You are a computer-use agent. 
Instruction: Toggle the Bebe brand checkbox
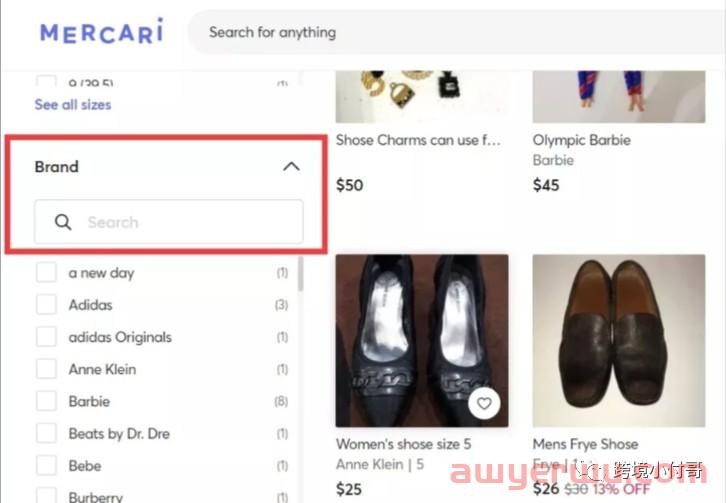pos(46,465)
